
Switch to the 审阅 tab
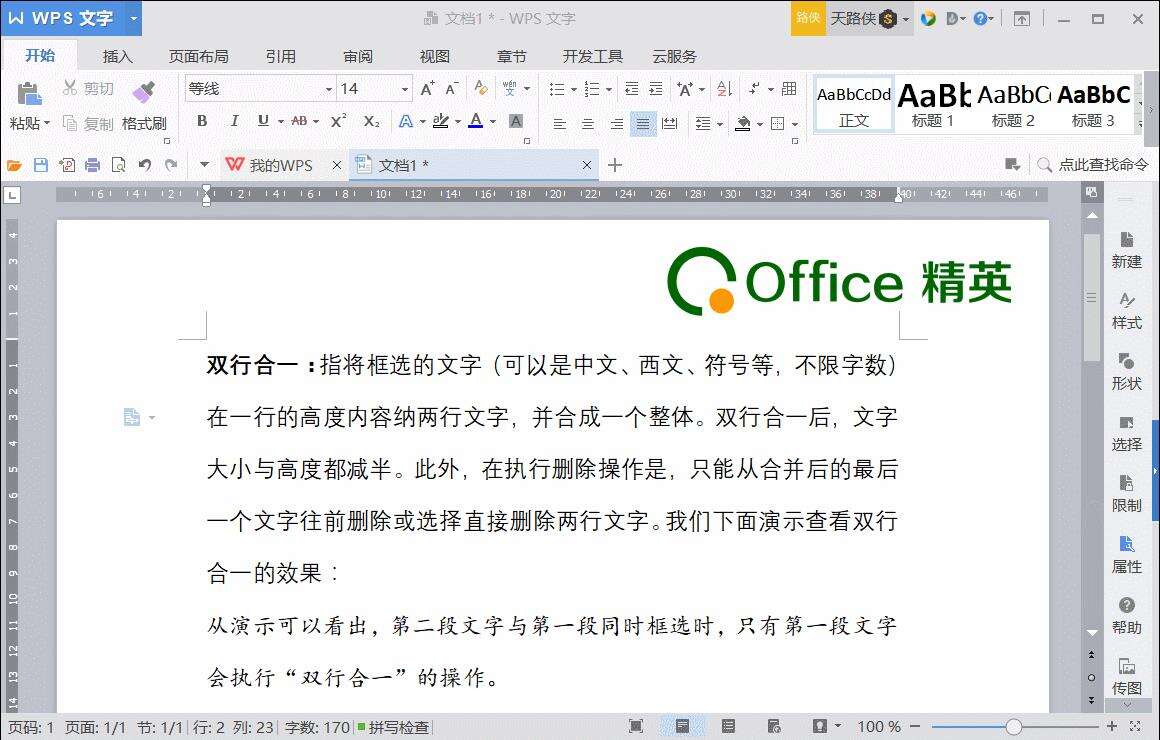pyautogui.click(x=358, y=56)
